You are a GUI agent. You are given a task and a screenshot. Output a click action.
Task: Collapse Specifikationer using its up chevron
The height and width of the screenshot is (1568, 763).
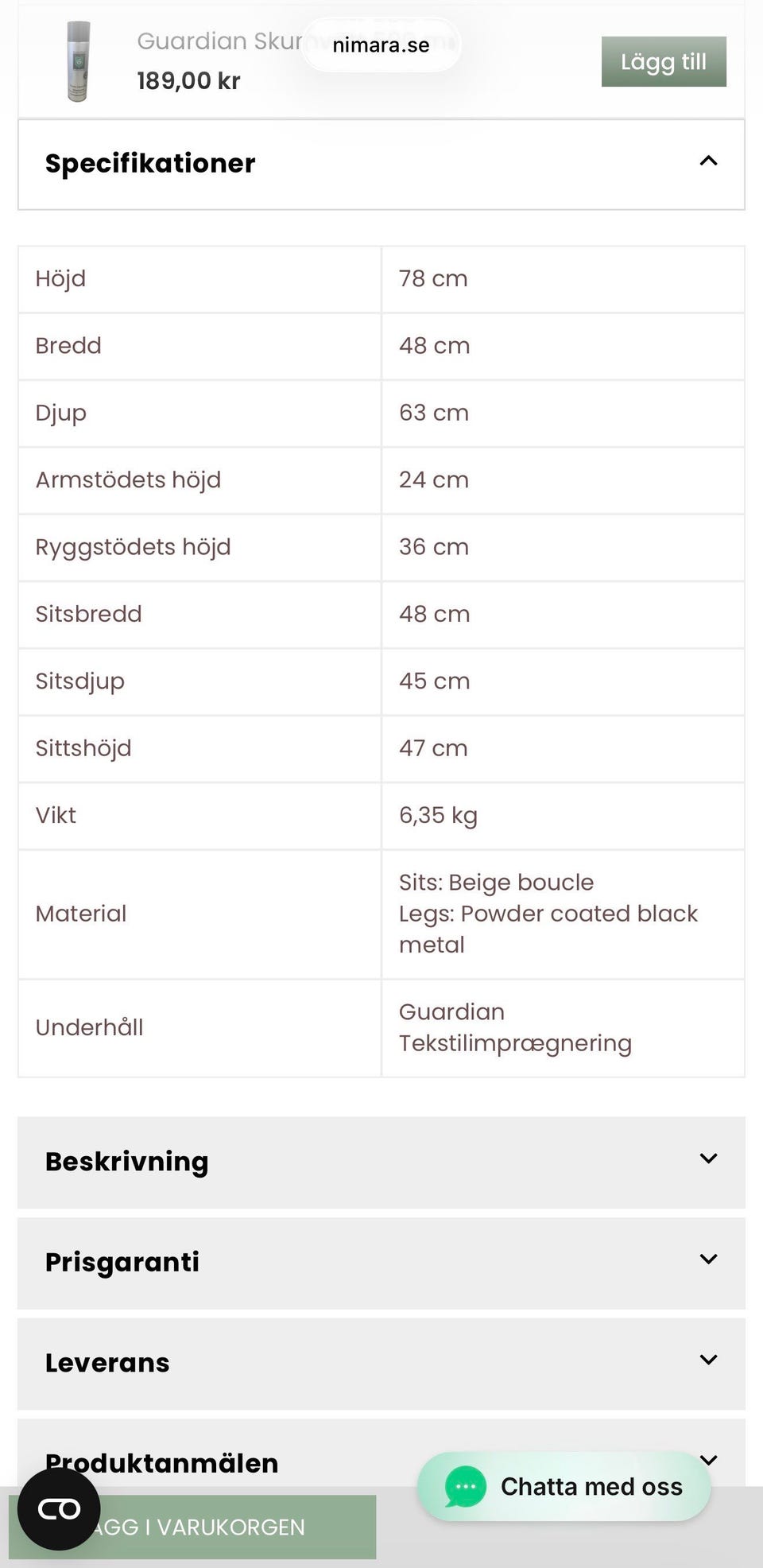point(708,161)
